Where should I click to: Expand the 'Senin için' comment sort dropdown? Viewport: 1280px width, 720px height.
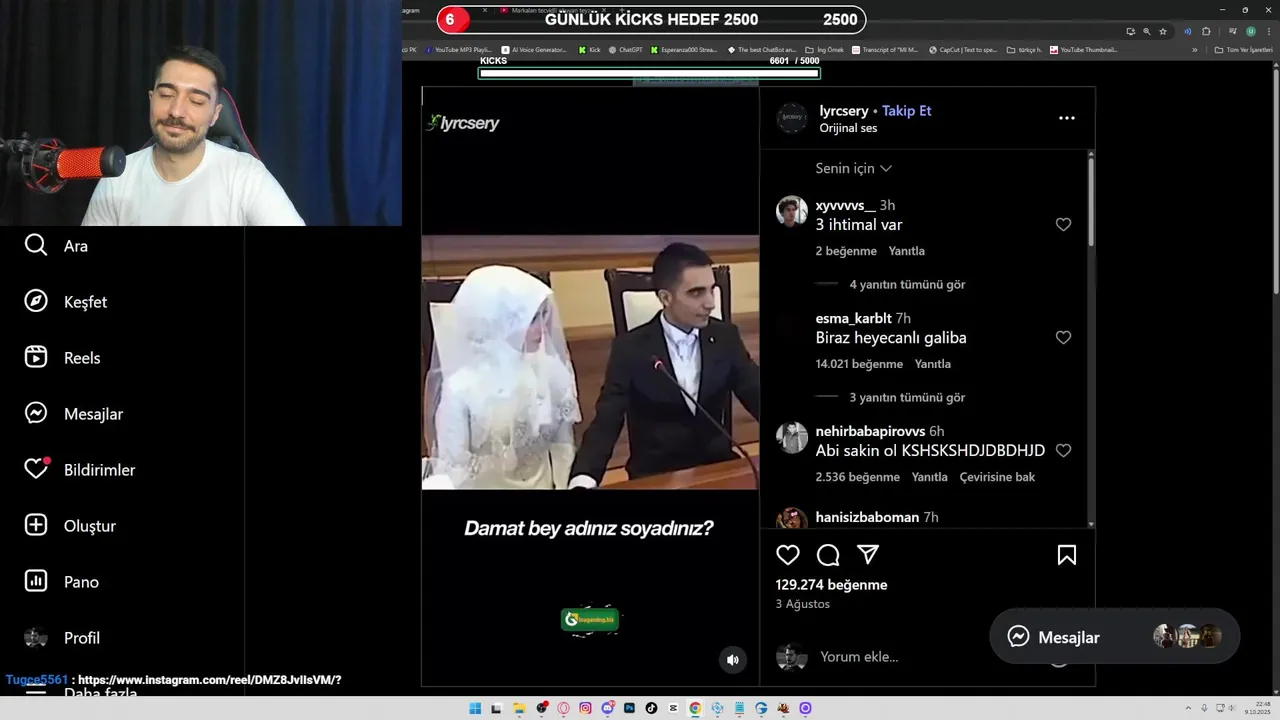pyautogui.click(x=853, y=168)
